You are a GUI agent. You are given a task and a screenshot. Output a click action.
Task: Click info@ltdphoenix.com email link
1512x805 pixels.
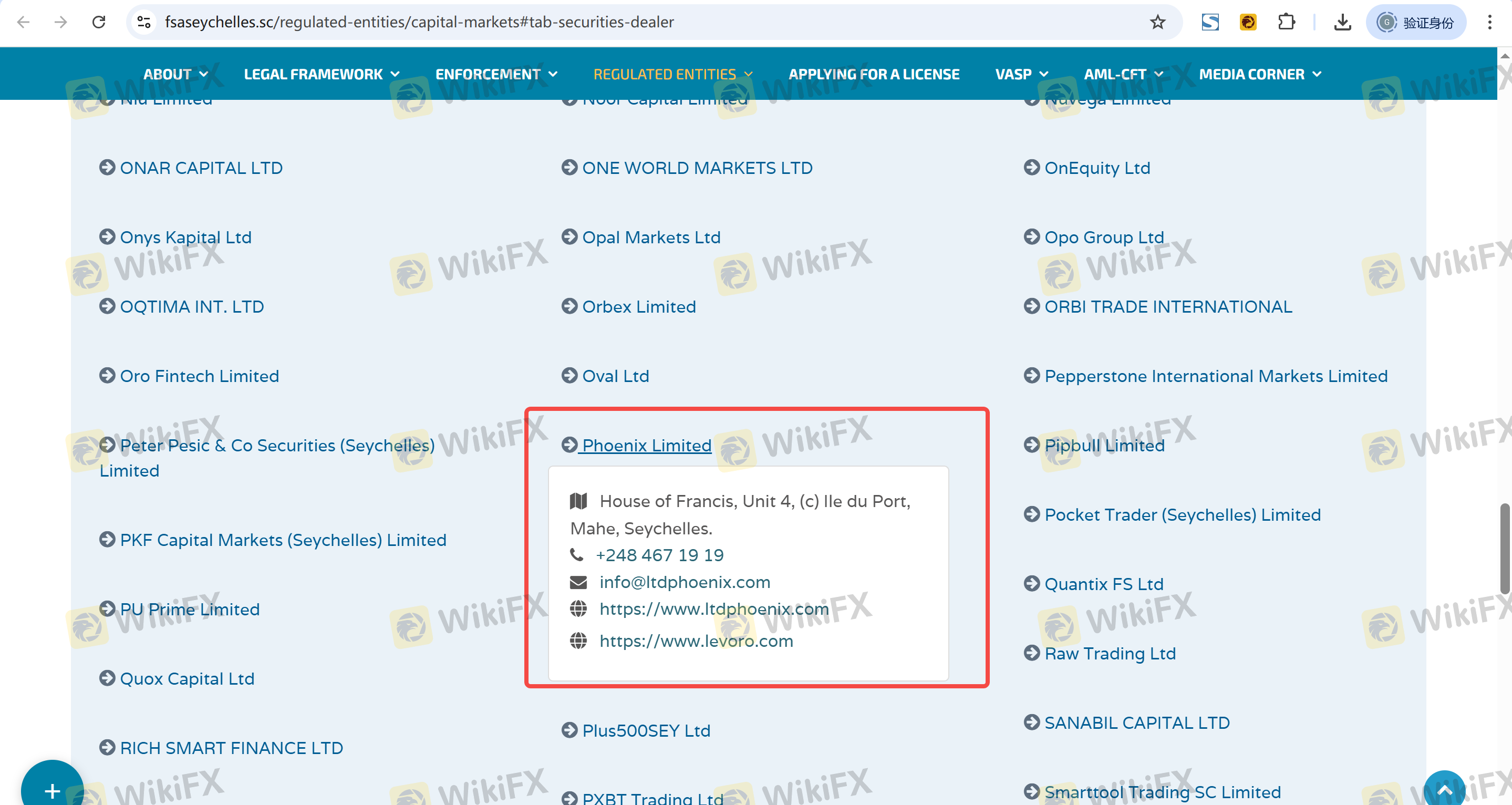click(x=685, y=582)
